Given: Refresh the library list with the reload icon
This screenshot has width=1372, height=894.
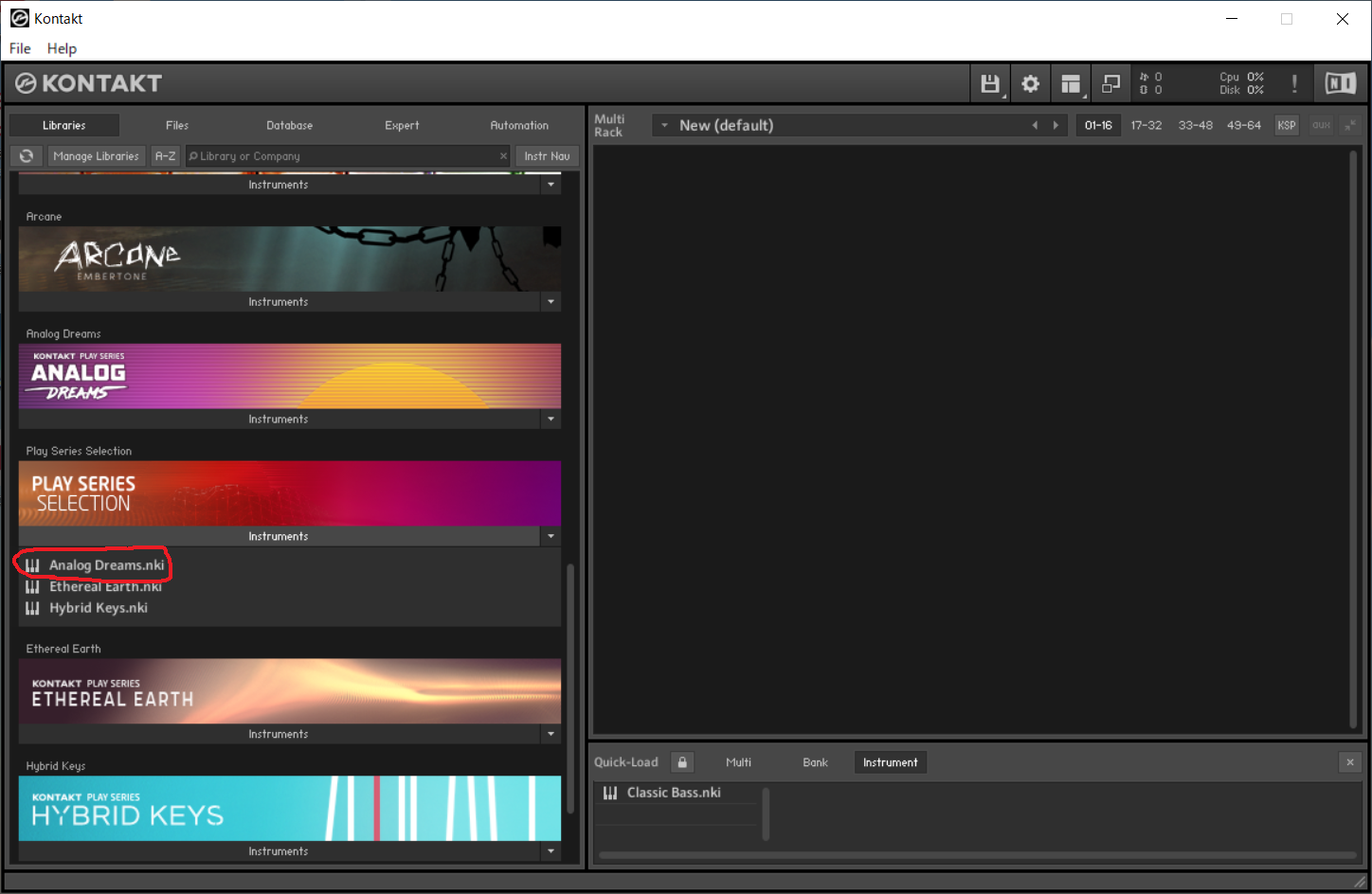Looking at the screenshot, I should click(27, 156).
